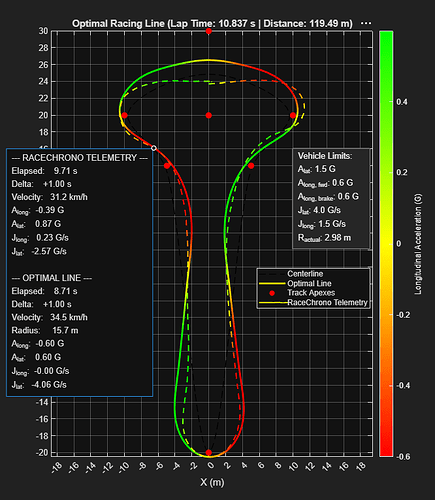
Task: Click the Along,brake 0.6 G vehicle limit
Action: 328,197
